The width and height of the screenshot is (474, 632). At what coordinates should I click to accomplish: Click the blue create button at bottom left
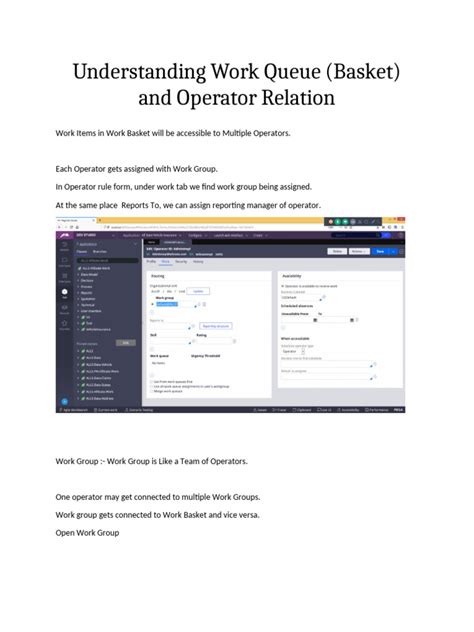tap(64, 401)
